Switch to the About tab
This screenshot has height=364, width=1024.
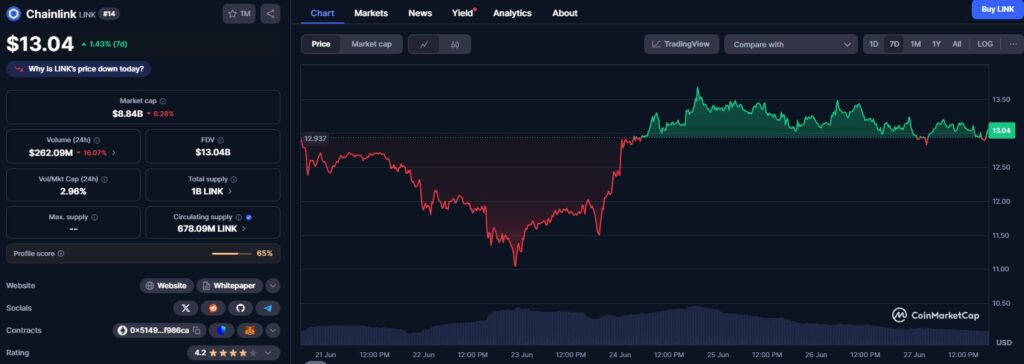[565, 13]
